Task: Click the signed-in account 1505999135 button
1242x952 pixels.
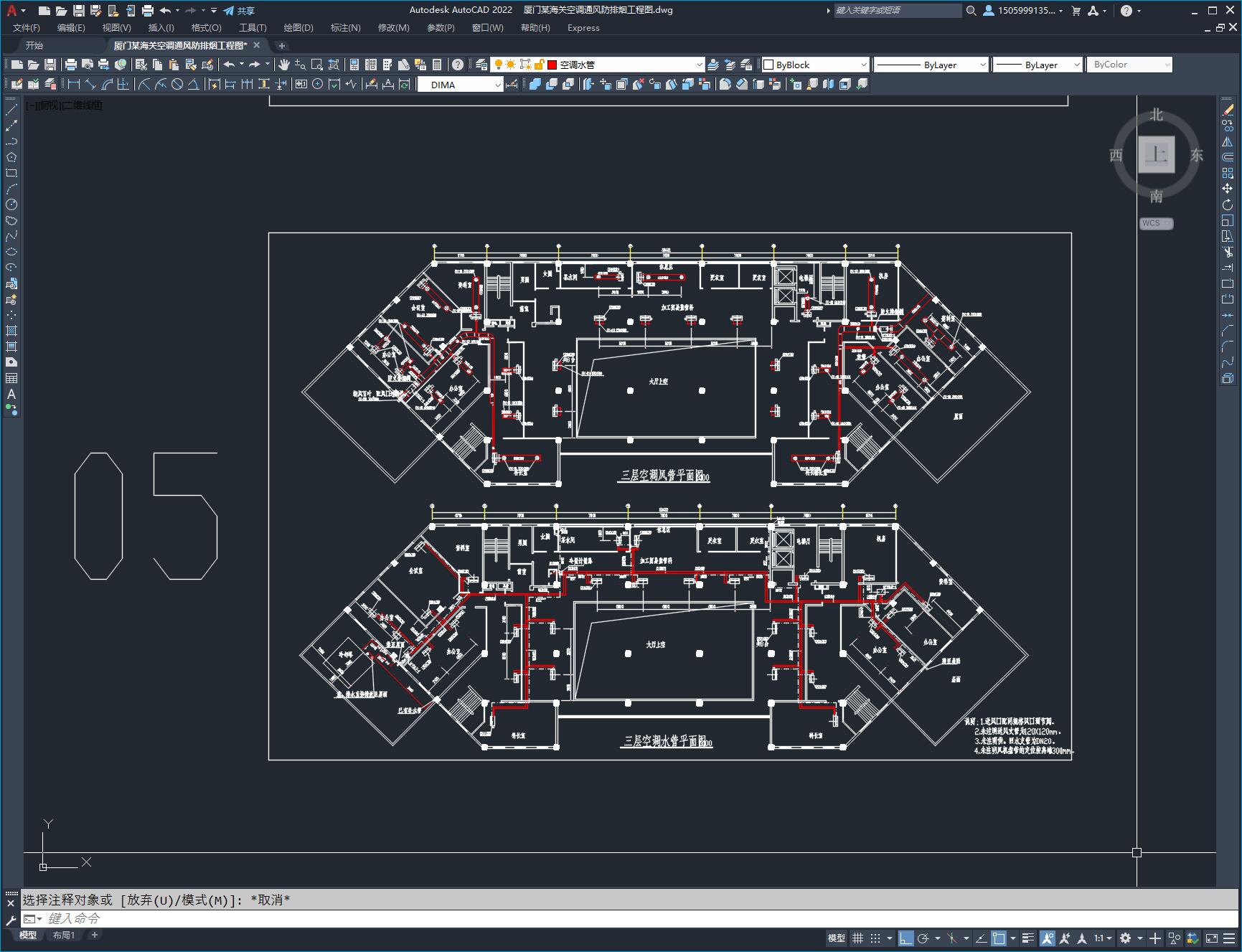Action: click(x=1022, y=11)
